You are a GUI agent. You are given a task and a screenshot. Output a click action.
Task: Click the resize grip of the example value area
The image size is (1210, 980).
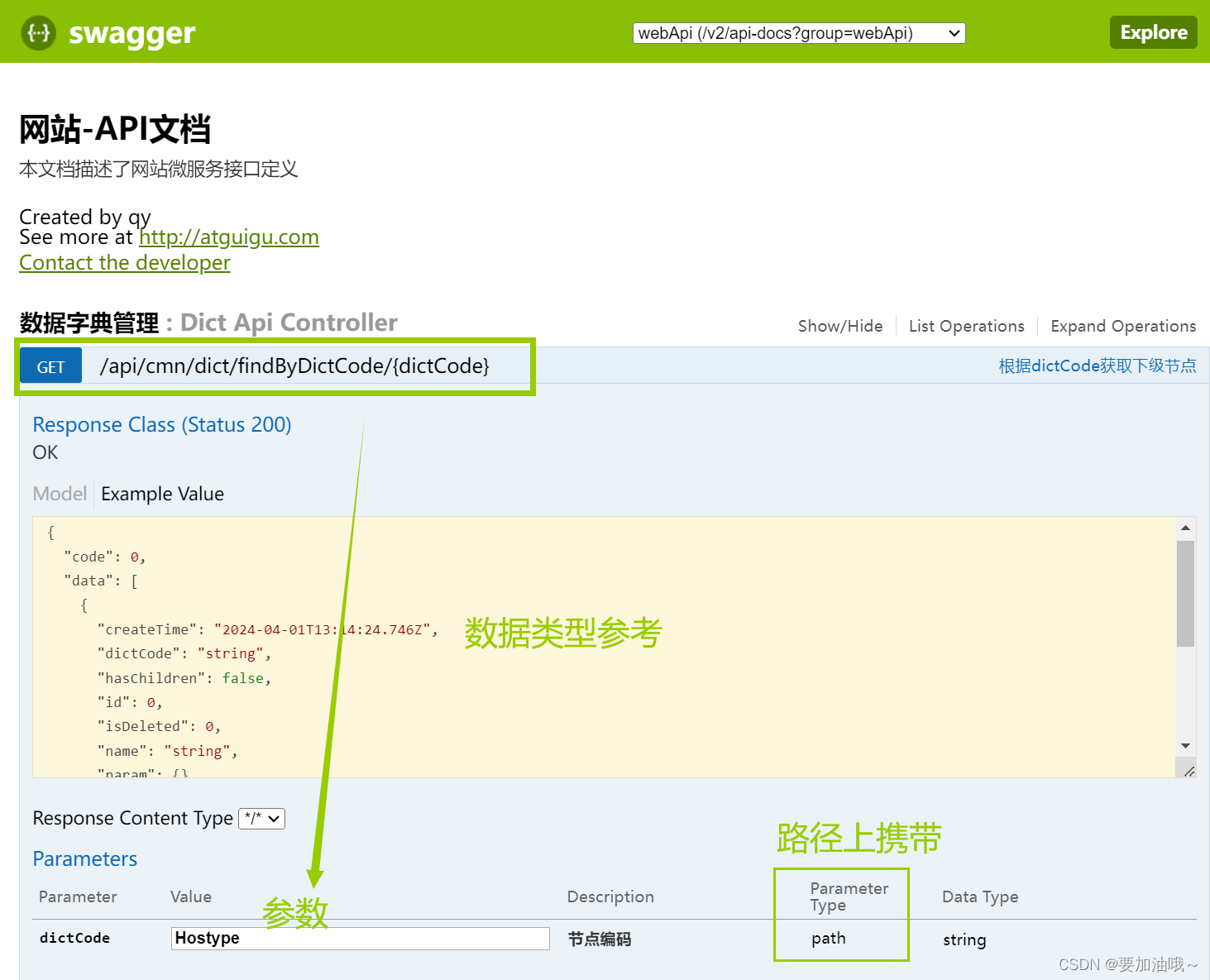point(1189,772)
